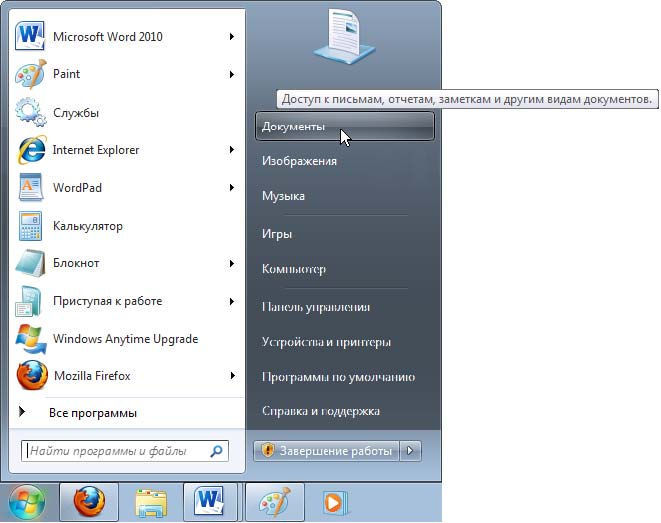
Task: Click the Завершение работы button
Action: point(326,451)
